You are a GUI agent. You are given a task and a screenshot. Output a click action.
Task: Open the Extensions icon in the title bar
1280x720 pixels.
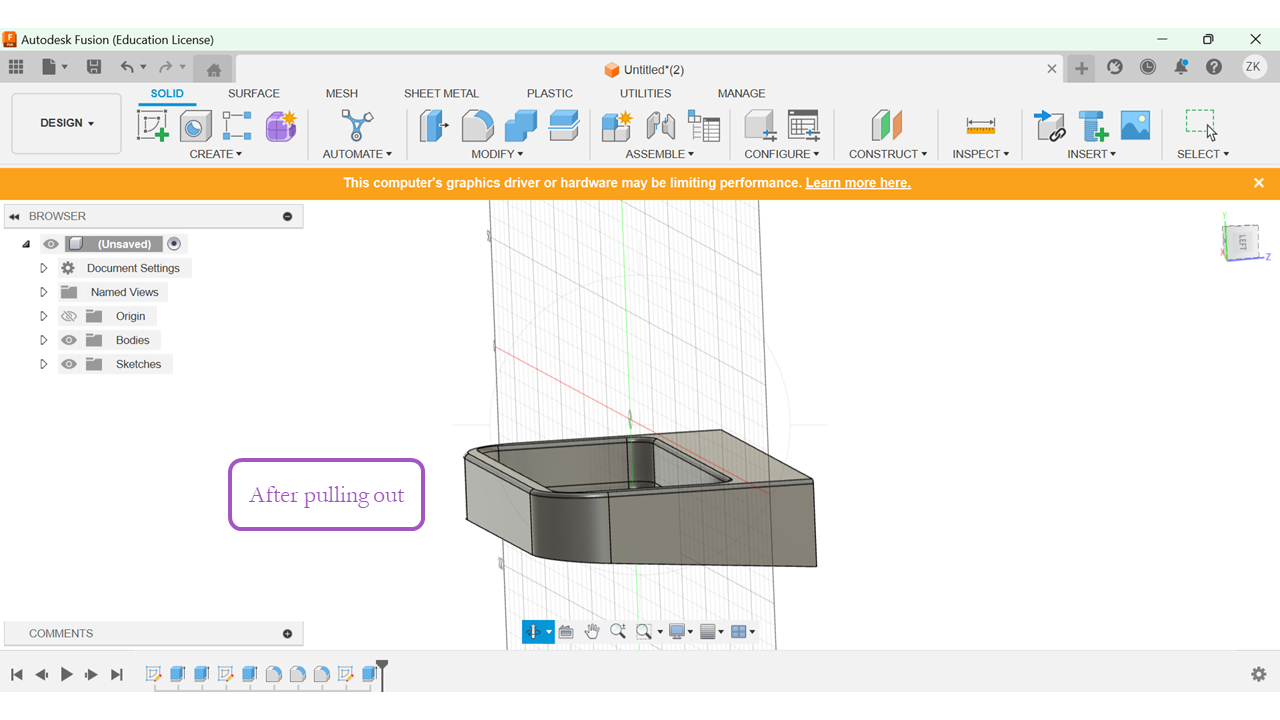(1115, 67)
